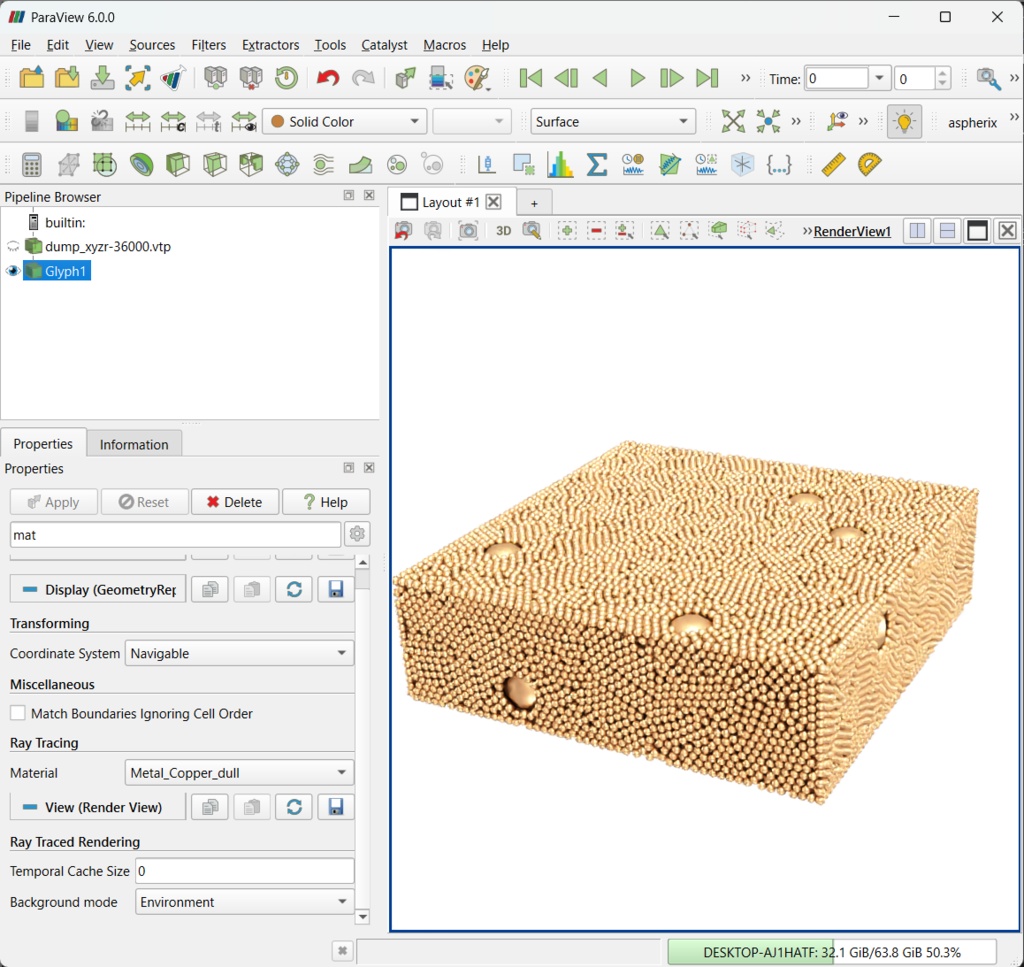Open the Solid Color coloring selector

coord(344,120)
